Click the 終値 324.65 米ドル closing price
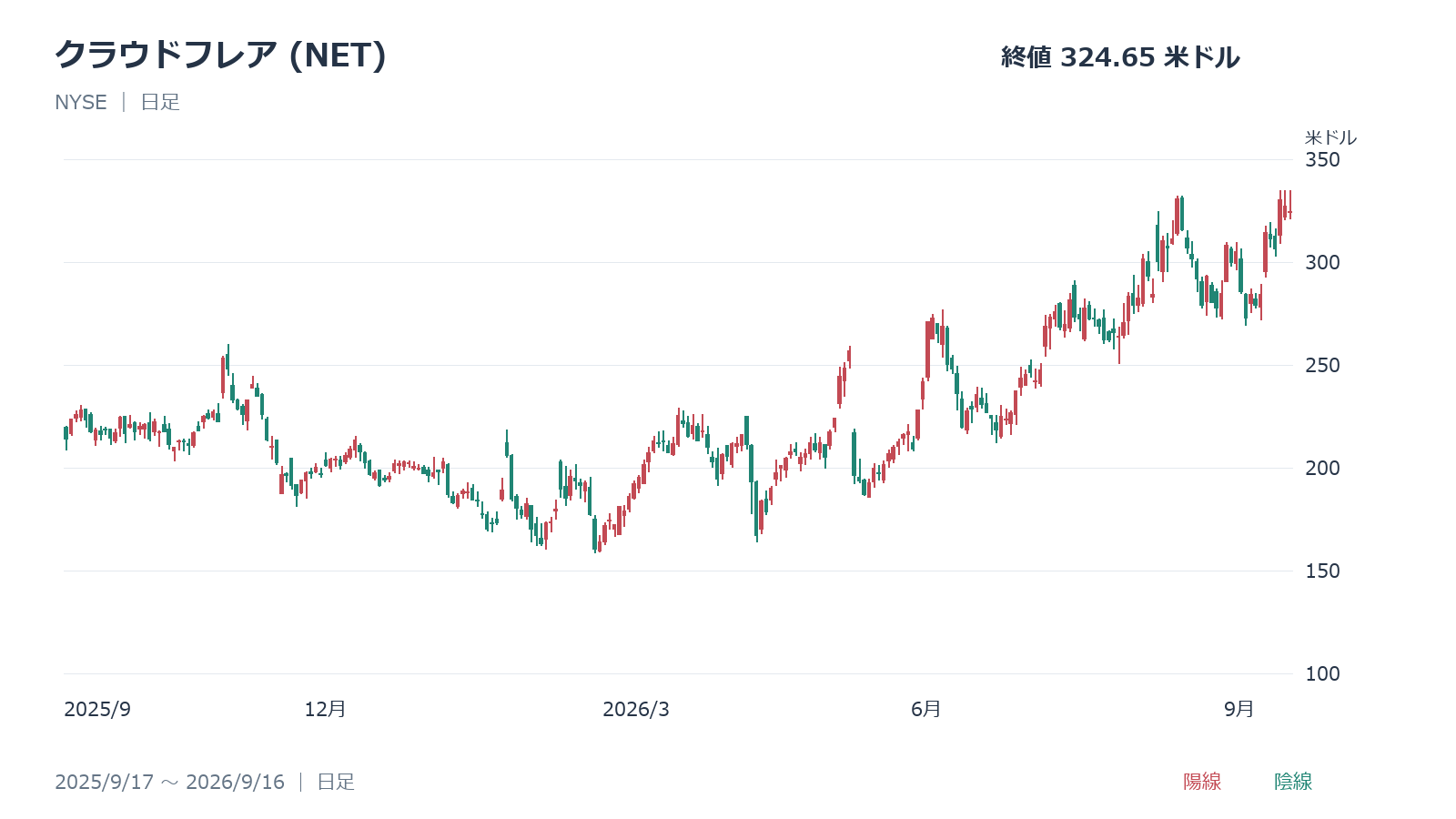The height and width of the screenshot is (819, 1456). click(1120, 57)
